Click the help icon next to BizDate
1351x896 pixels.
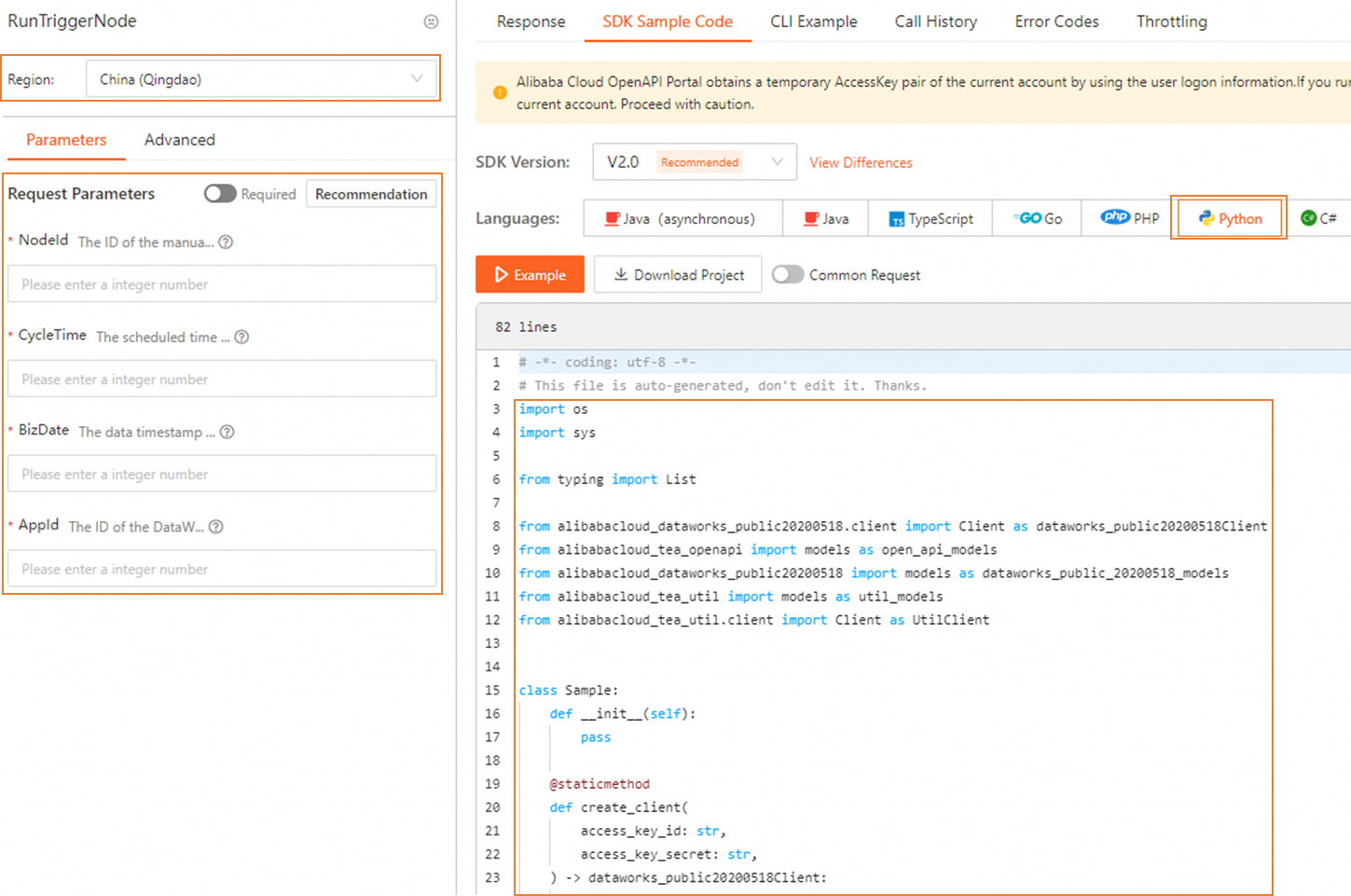227,433
